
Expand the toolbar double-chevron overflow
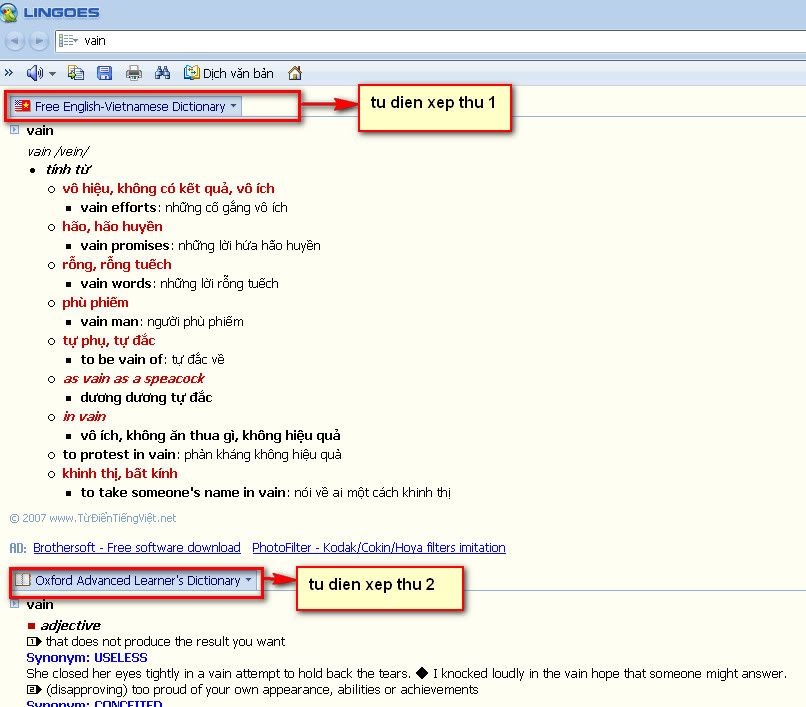[x=9, y=73]
